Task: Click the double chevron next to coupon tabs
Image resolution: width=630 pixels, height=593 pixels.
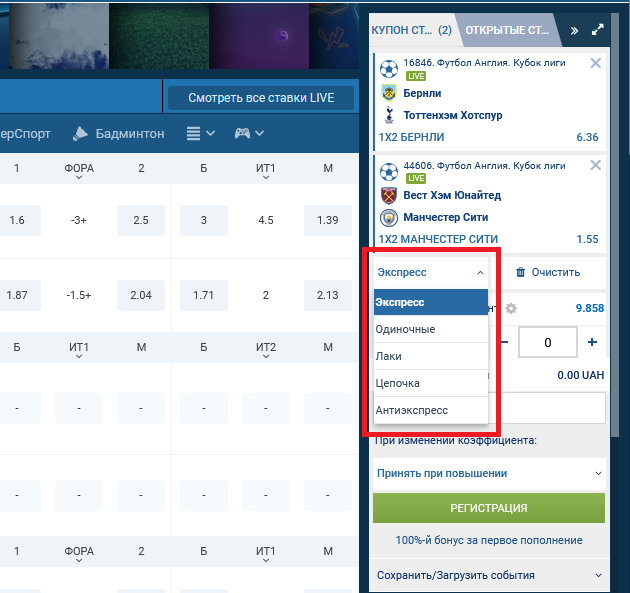Action: coord(575,30)
